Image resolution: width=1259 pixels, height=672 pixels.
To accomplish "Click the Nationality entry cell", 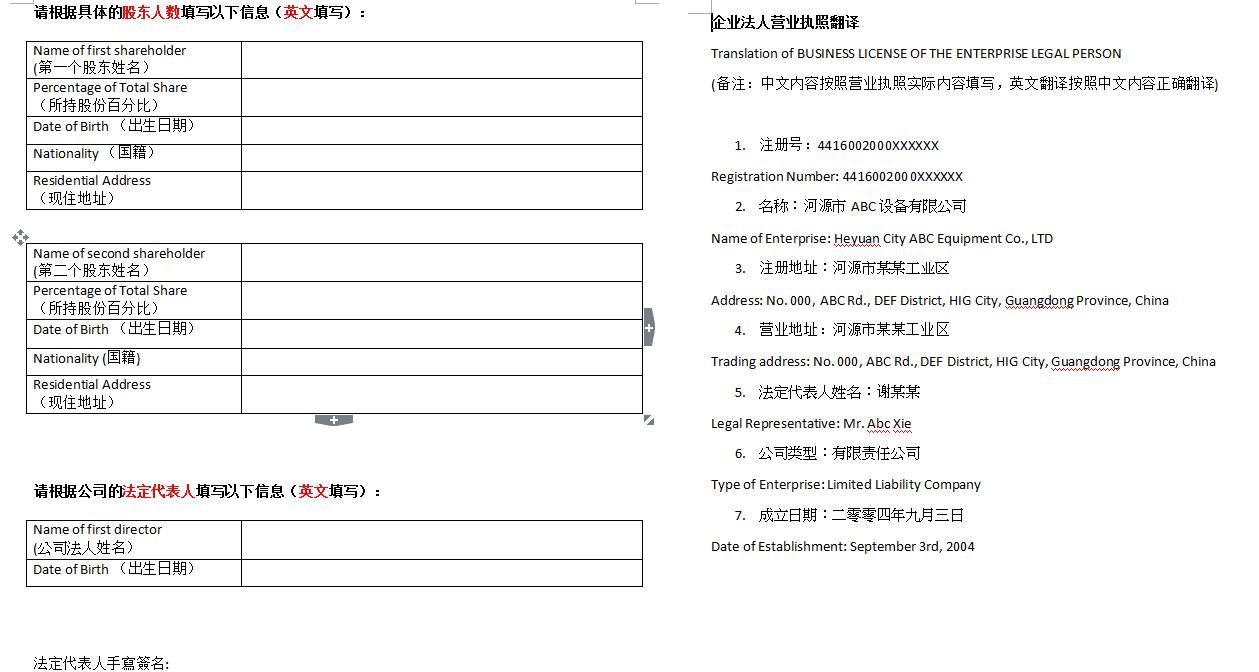I will pos(440,156).
